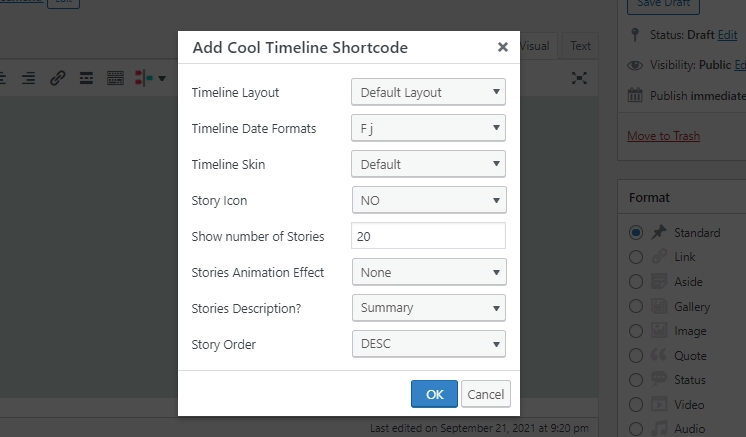Toggle the toolbar kitchen sink icon
Image resolution: width=746 pixels, height=437 pixels.
pyautogui.click(x=115, y=78)
